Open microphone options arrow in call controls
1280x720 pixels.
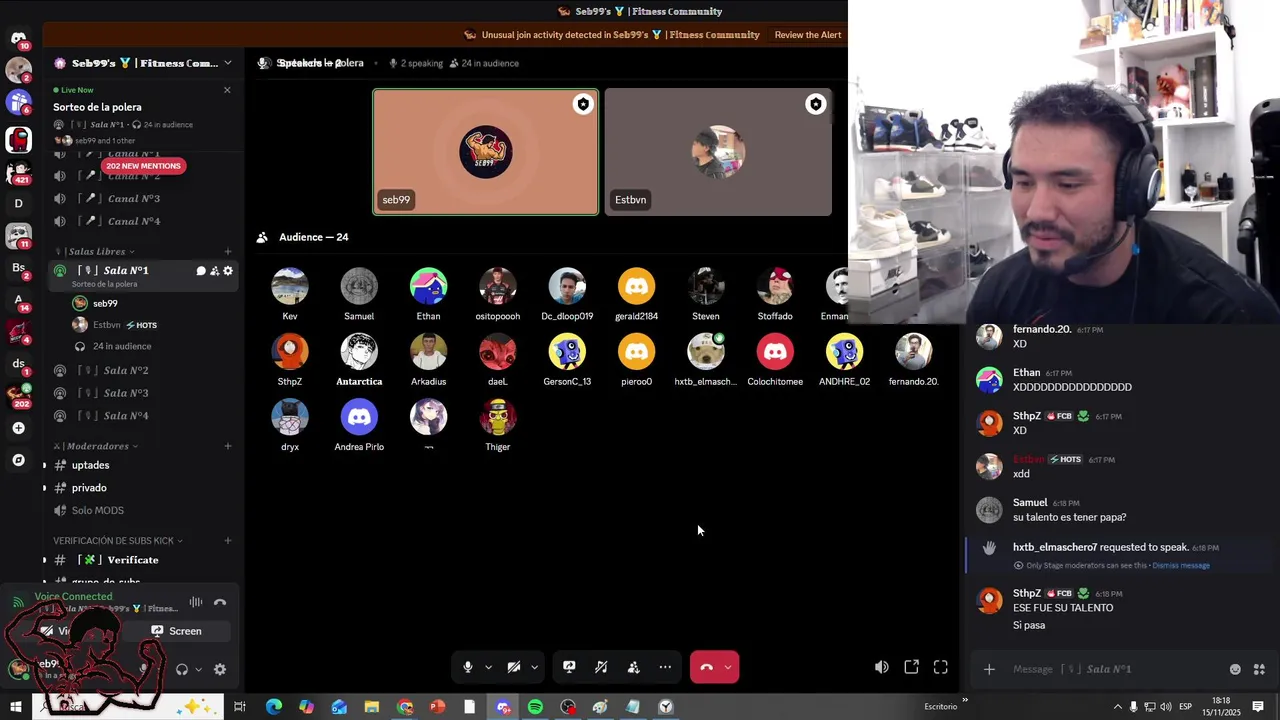[x=488, y=667]
